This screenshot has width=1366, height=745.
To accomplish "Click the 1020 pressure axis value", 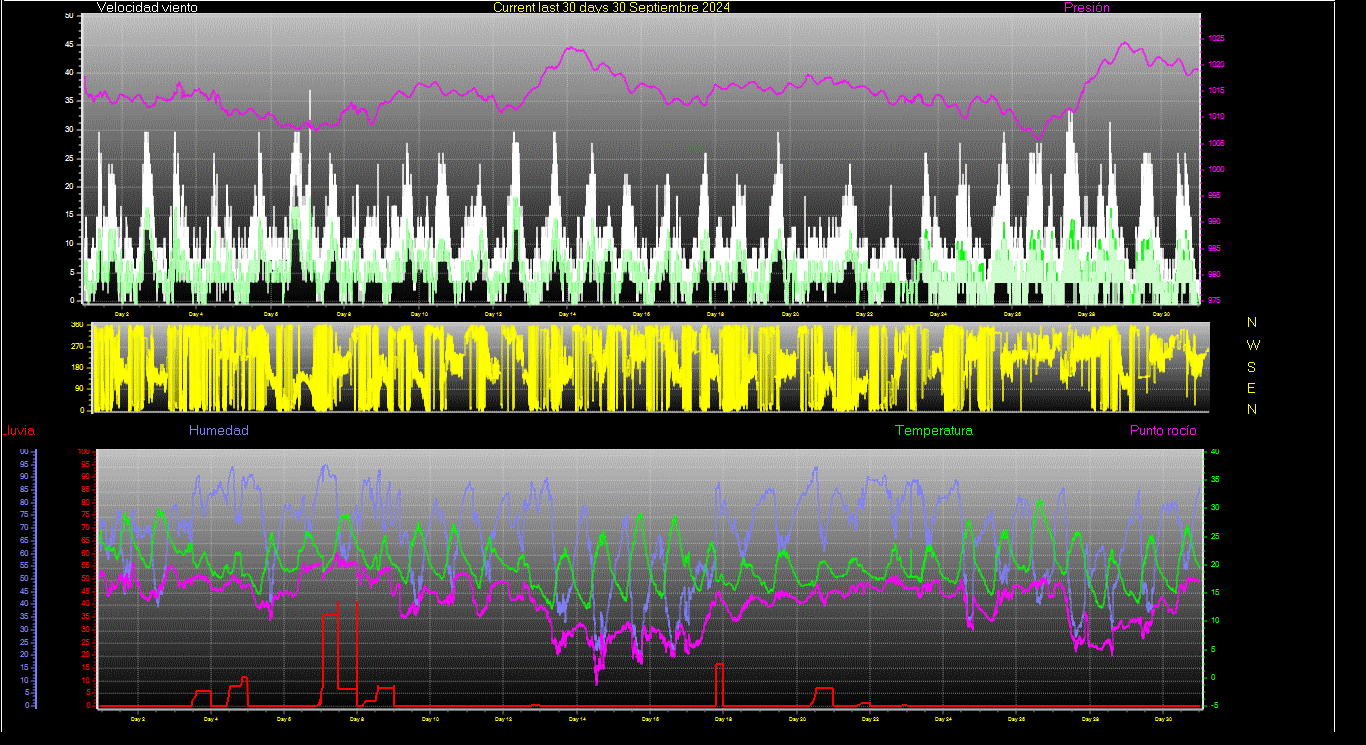I will coord(1216,64).
